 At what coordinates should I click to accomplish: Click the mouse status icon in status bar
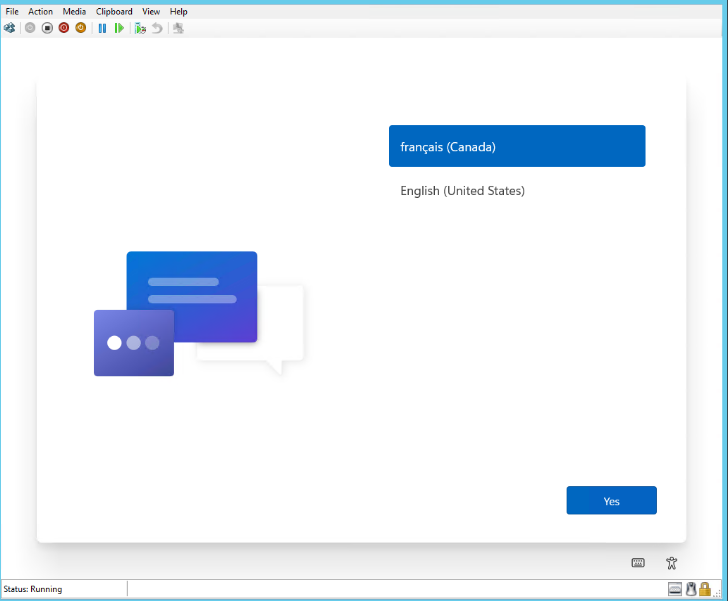click(691, 589)
